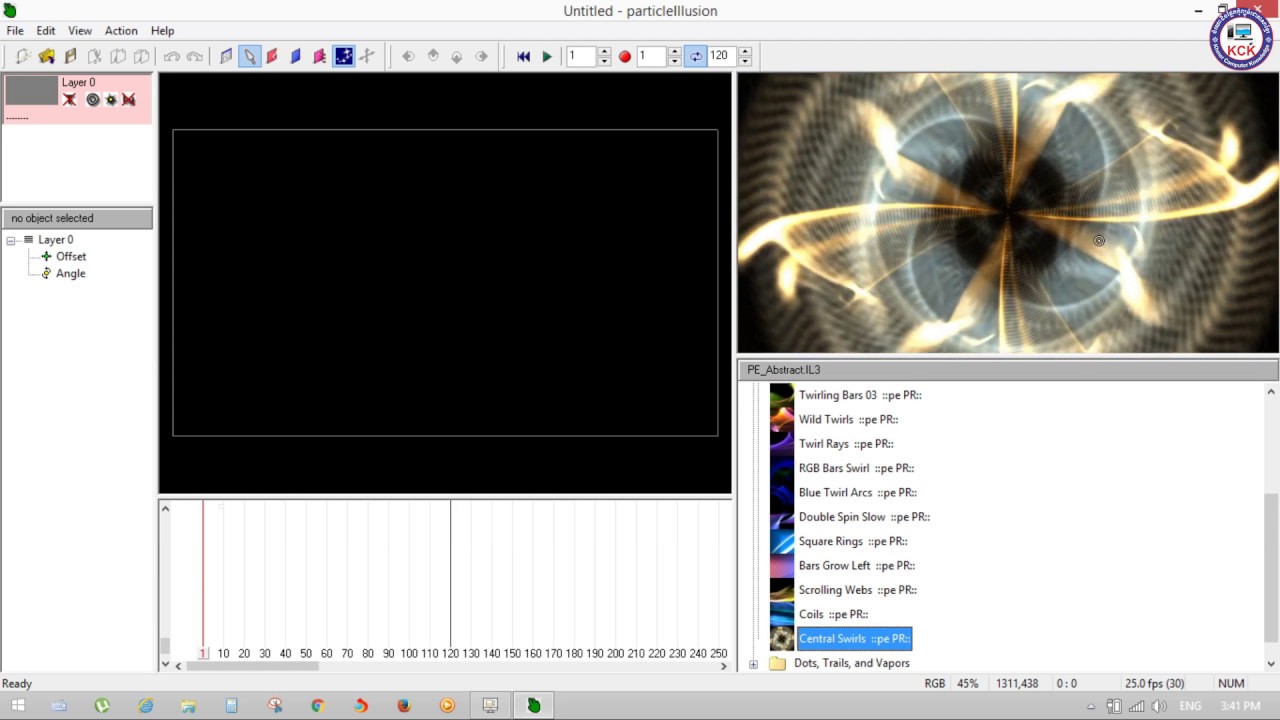
Task: Collapse the Layer 0 tree node
Action: pos(11,240)
